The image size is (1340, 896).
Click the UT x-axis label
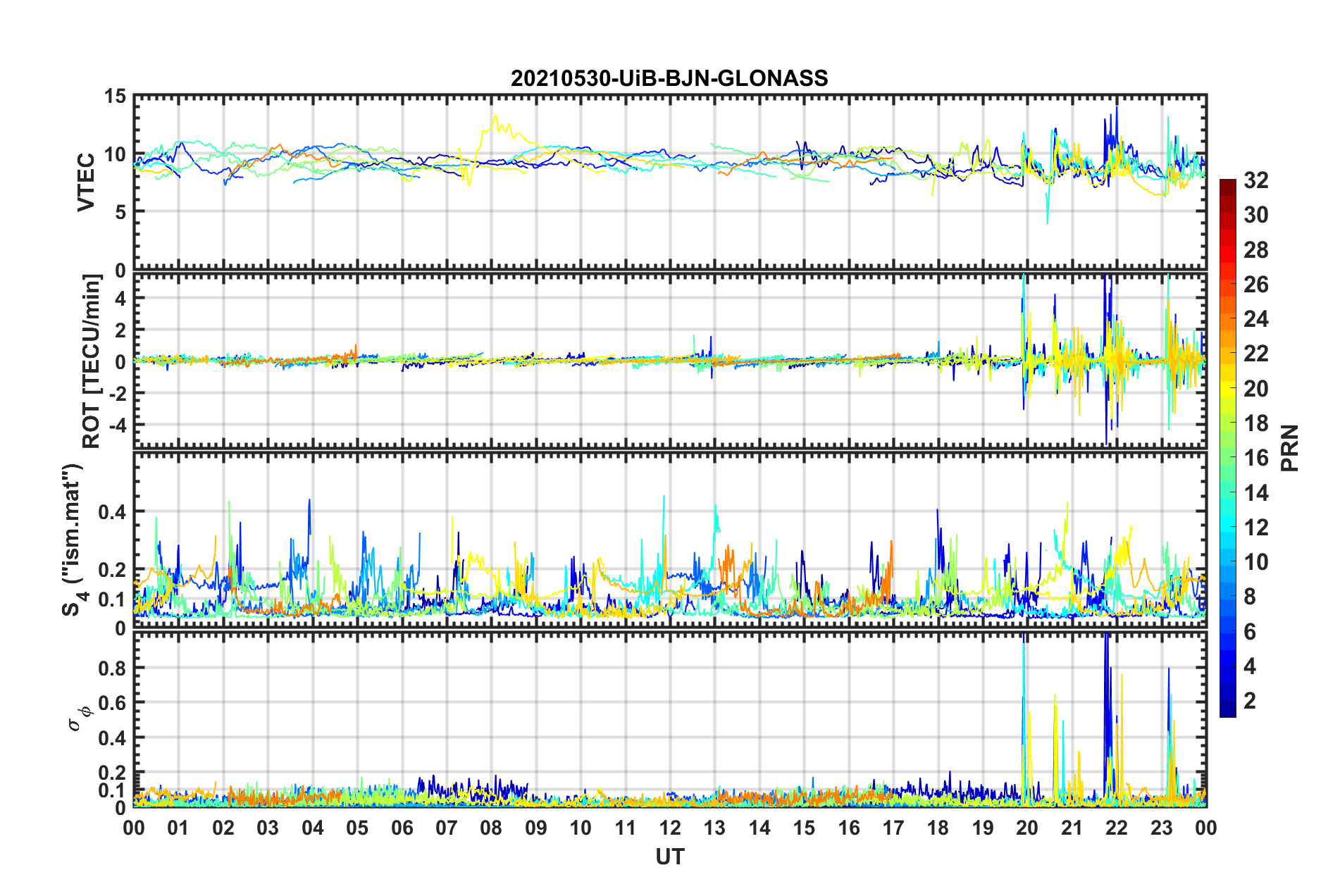(x=669, y=857)
